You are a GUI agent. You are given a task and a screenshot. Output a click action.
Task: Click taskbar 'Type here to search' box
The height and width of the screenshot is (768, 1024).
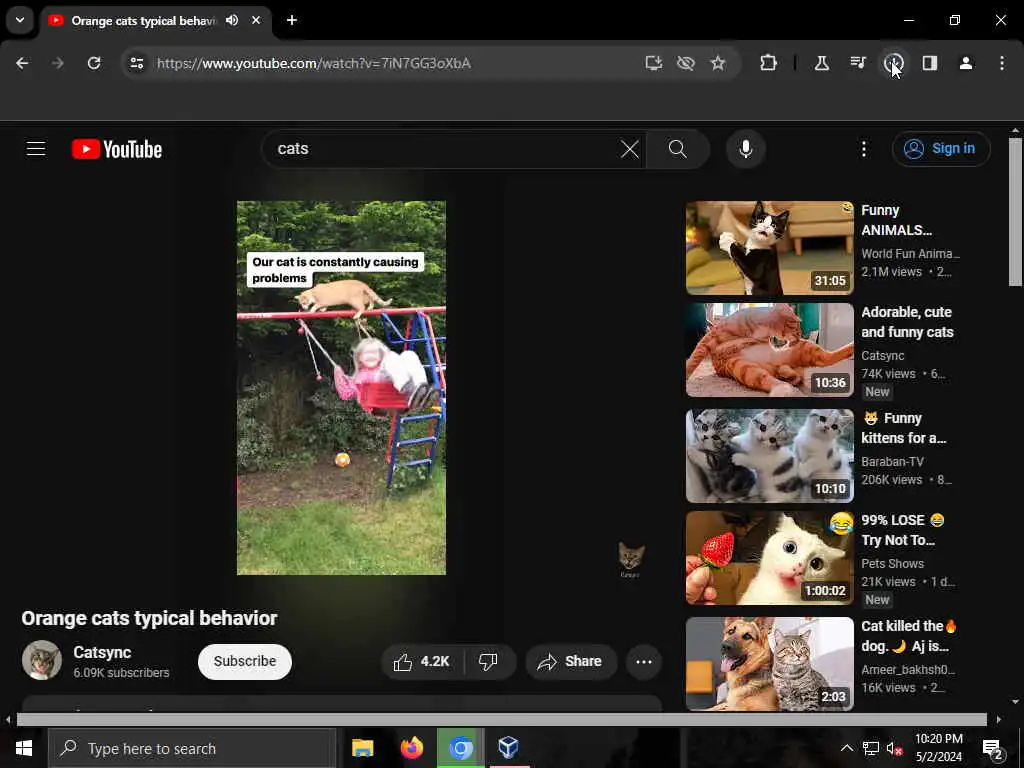click(192, 748)
